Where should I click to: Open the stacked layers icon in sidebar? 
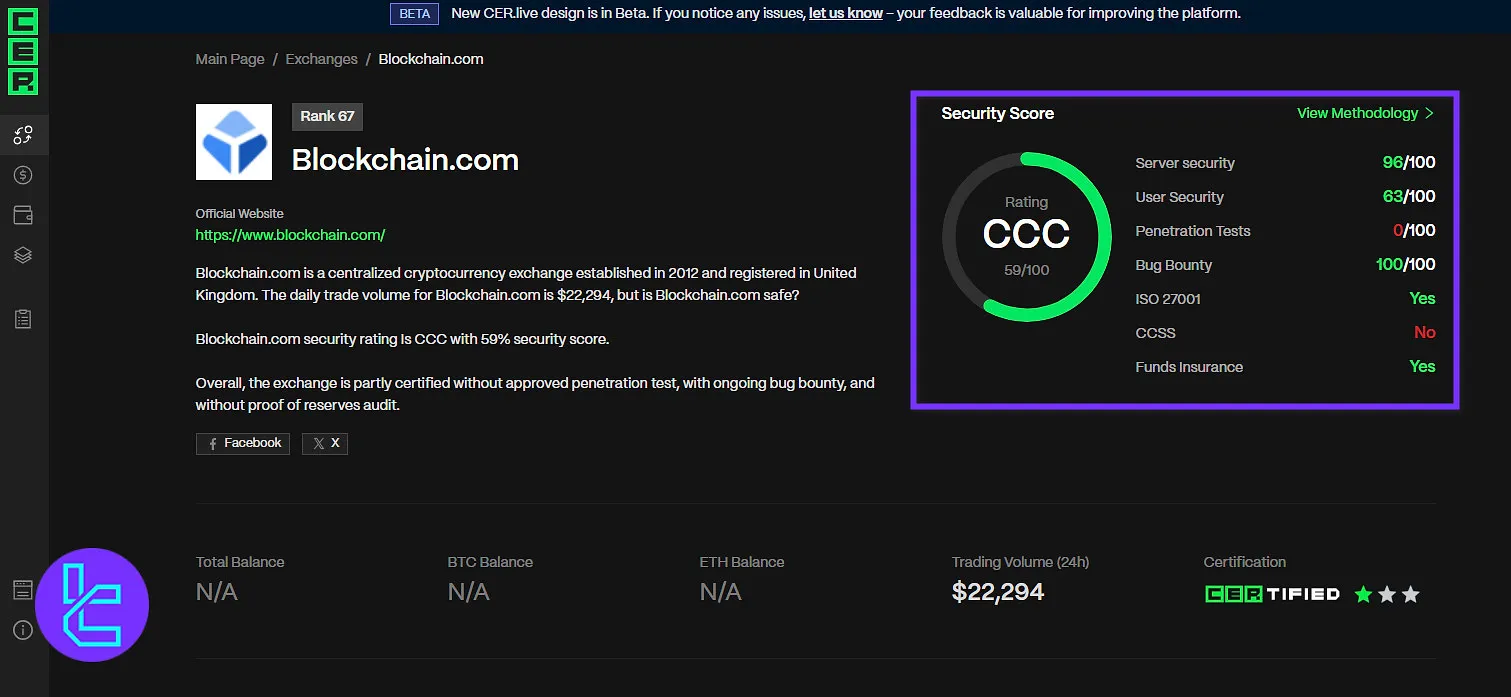(x=23, y=255)
